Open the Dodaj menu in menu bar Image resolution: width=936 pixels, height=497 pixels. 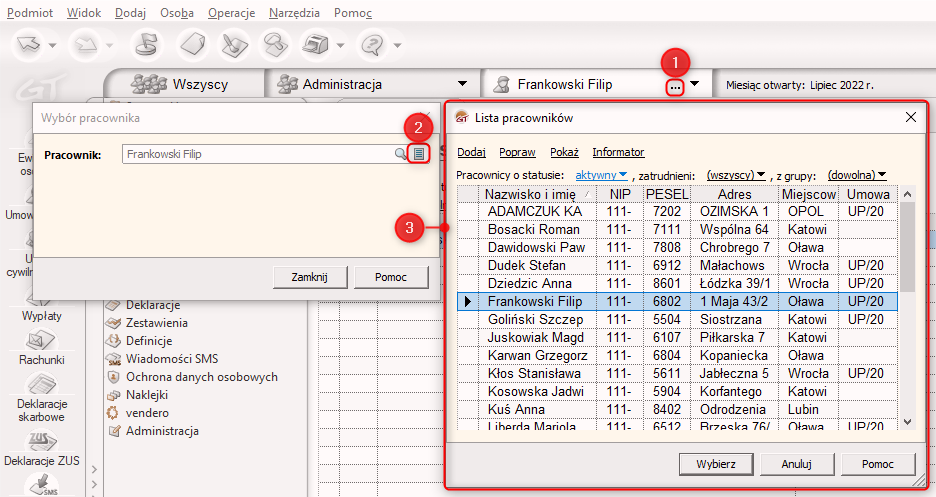(130, 13)
